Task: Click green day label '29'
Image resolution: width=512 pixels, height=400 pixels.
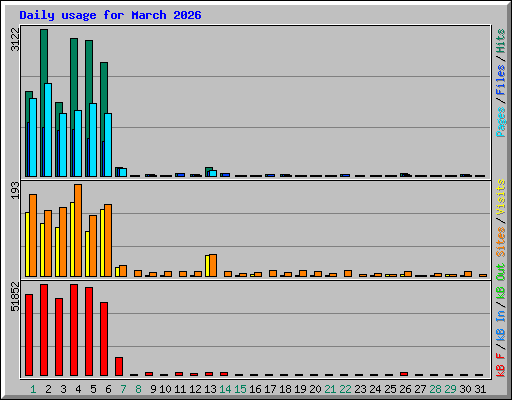Action: 450,389
